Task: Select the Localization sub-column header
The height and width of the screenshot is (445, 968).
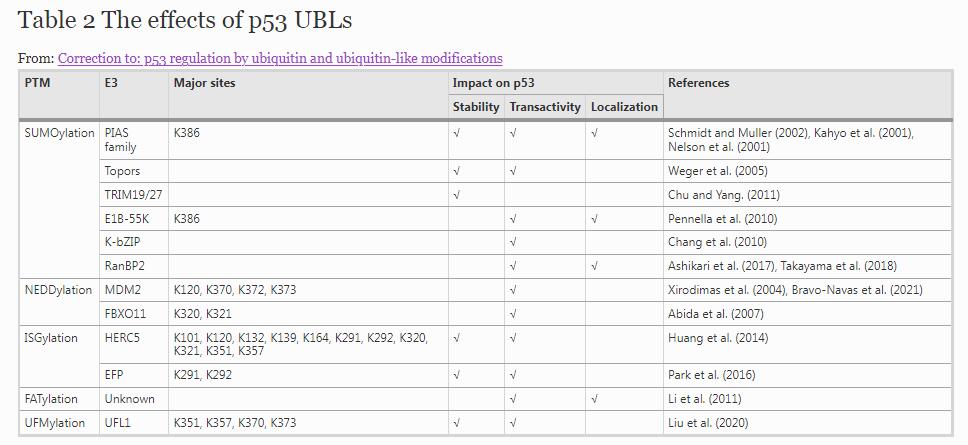Action: click(624, 107)
